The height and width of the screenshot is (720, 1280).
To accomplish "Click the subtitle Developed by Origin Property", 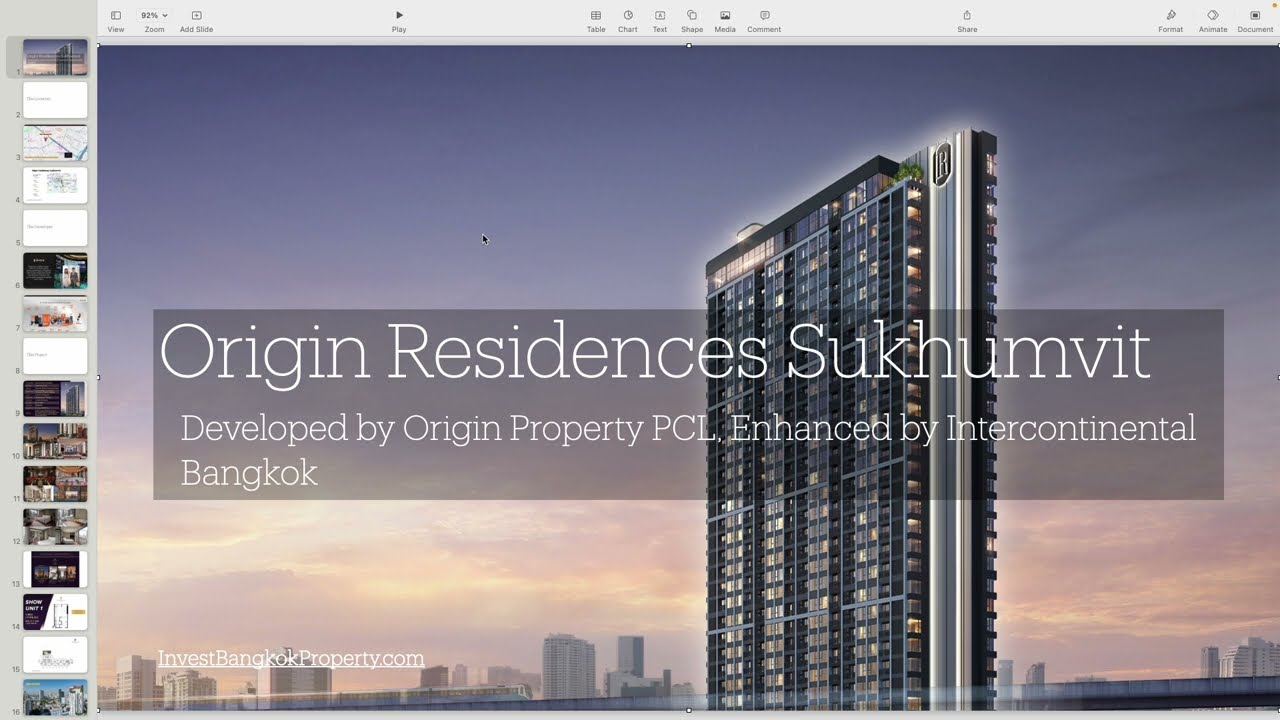I will point(688,450).
